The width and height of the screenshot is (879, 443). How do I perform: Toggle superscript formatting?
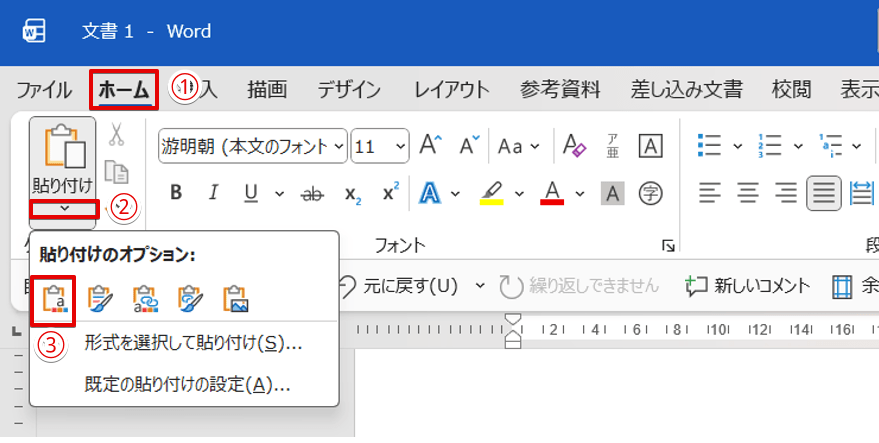click(x=391, y=192)
